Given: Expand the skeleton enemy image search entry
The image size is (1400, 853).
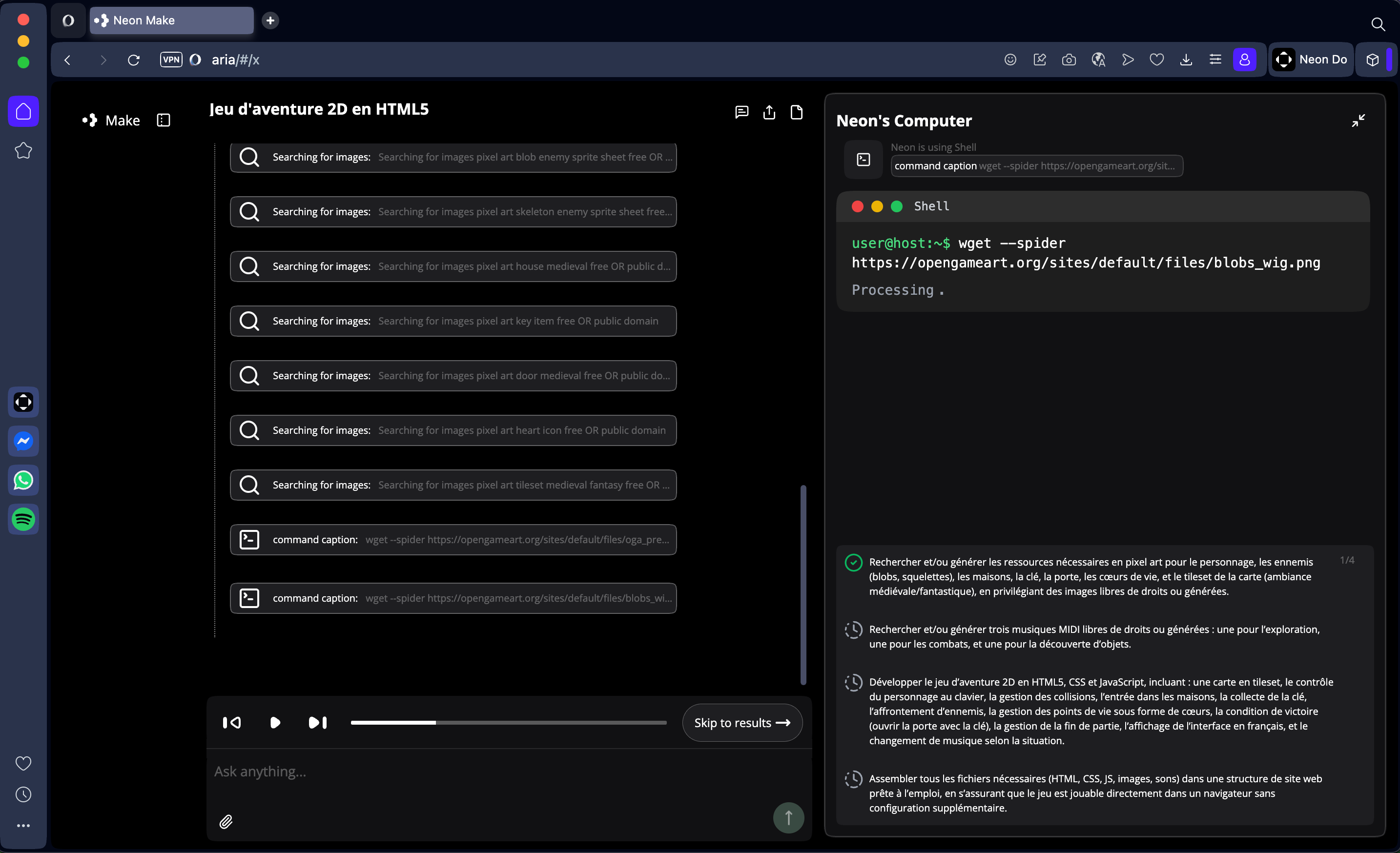Looking at the screenshot, I should click(453, 212).
